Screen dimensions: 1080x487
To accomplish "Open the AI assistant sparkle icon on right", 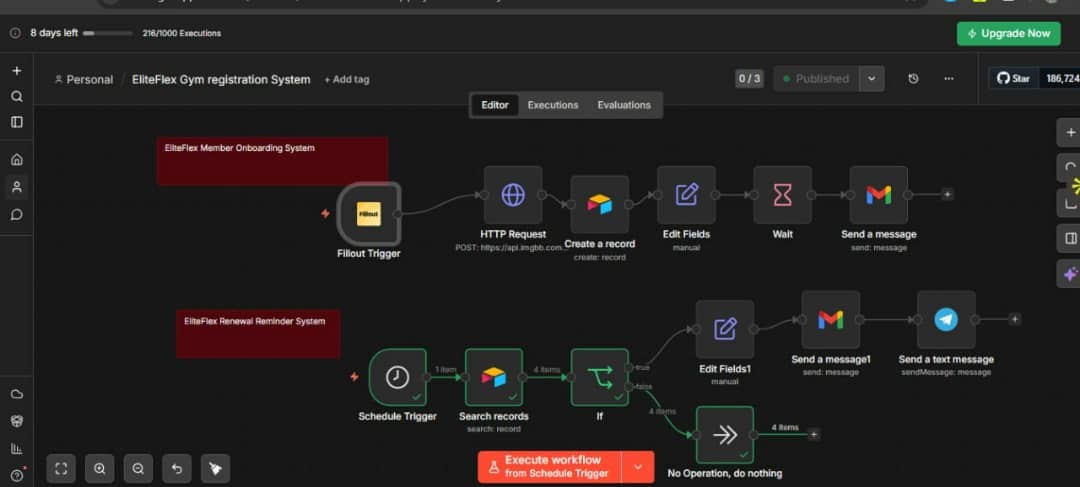I will tap(1070, 274).
